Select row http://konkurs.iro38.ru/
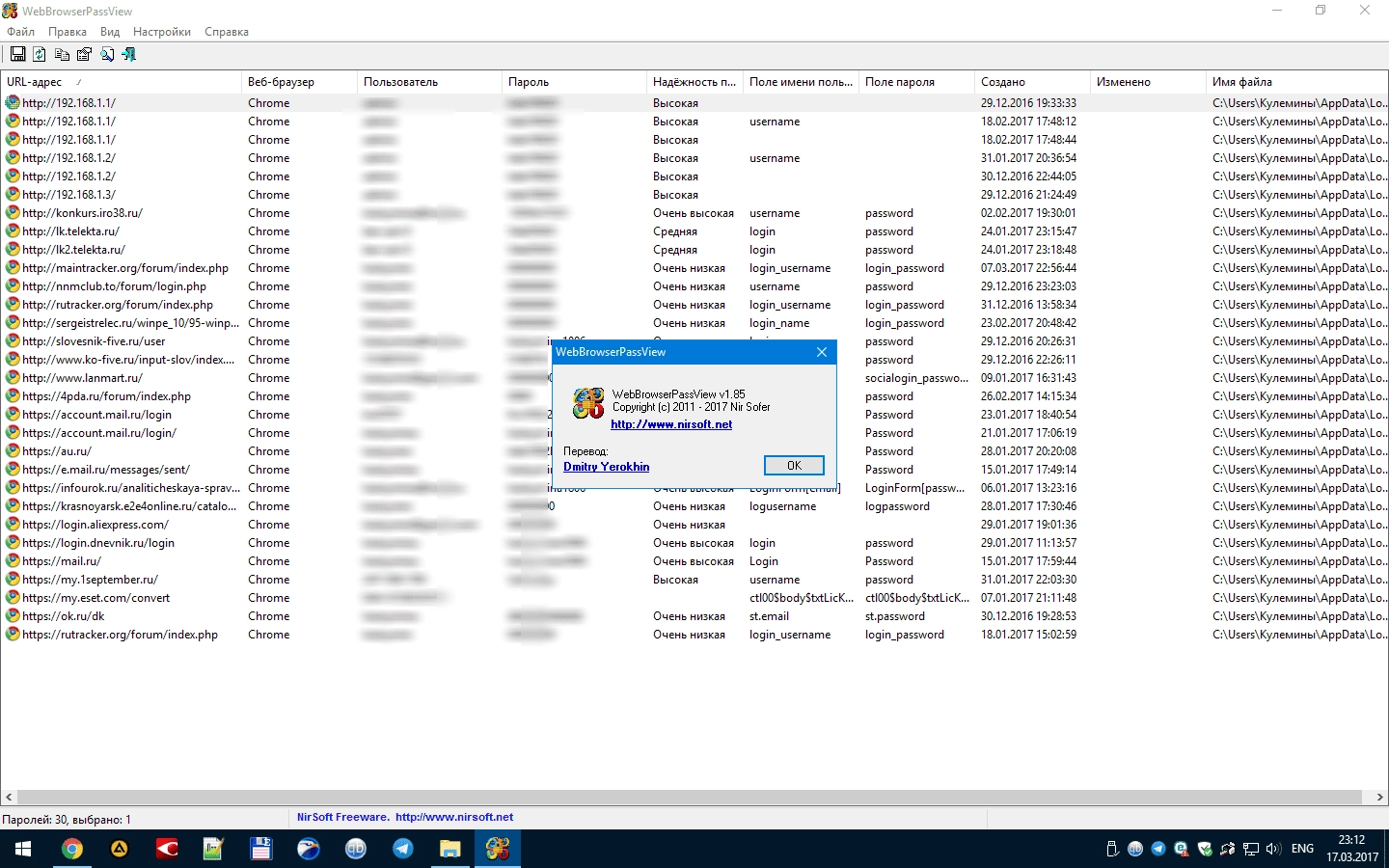This screenshot has width=1389, height=868. (x=694, y=213)
